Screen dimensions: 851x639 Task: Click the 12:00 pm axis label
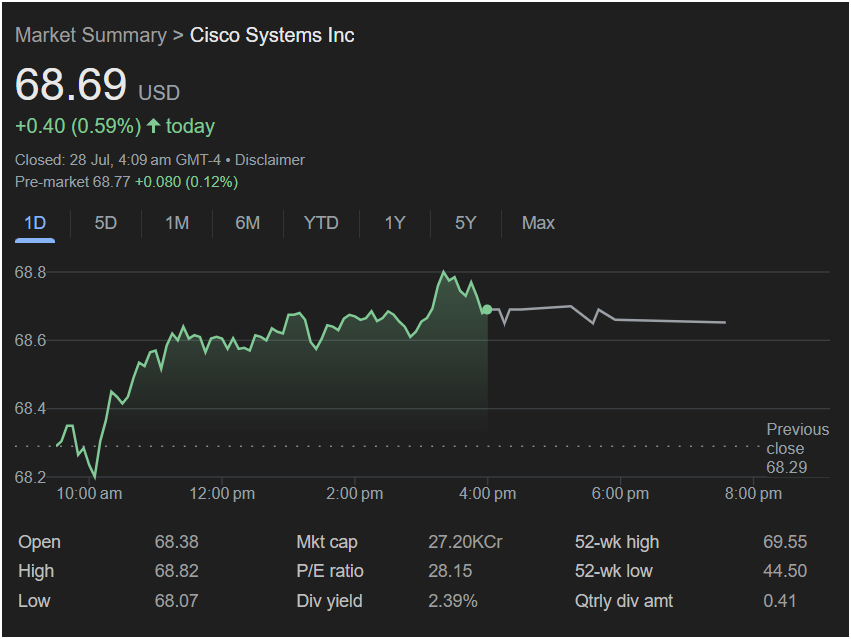click(x=222, y=494)
